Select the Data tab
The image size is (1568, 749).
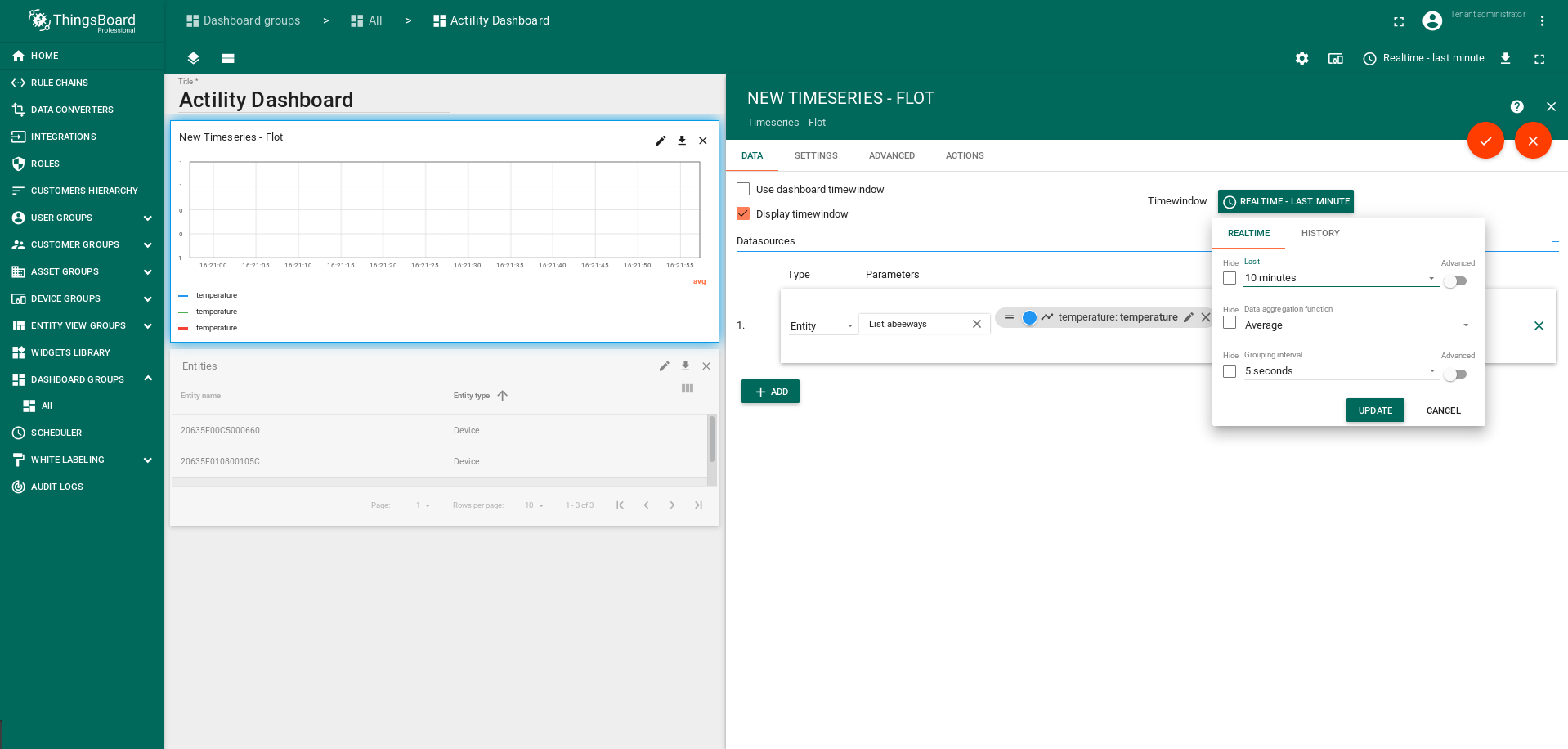tap(752, 155)
